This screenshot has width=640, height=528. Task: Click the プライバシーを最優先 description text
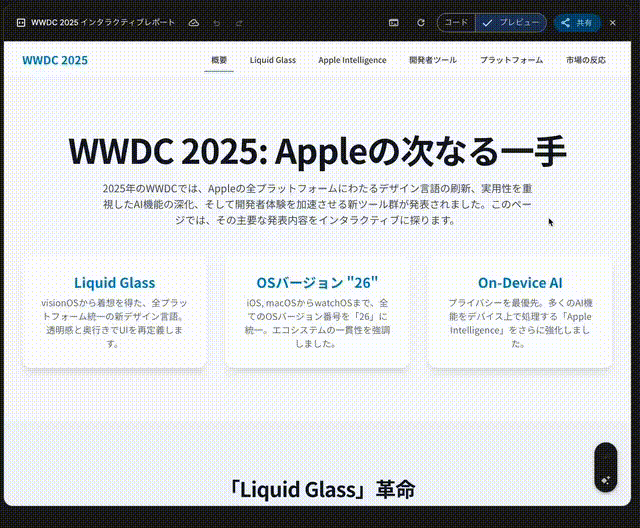(520, 323)
